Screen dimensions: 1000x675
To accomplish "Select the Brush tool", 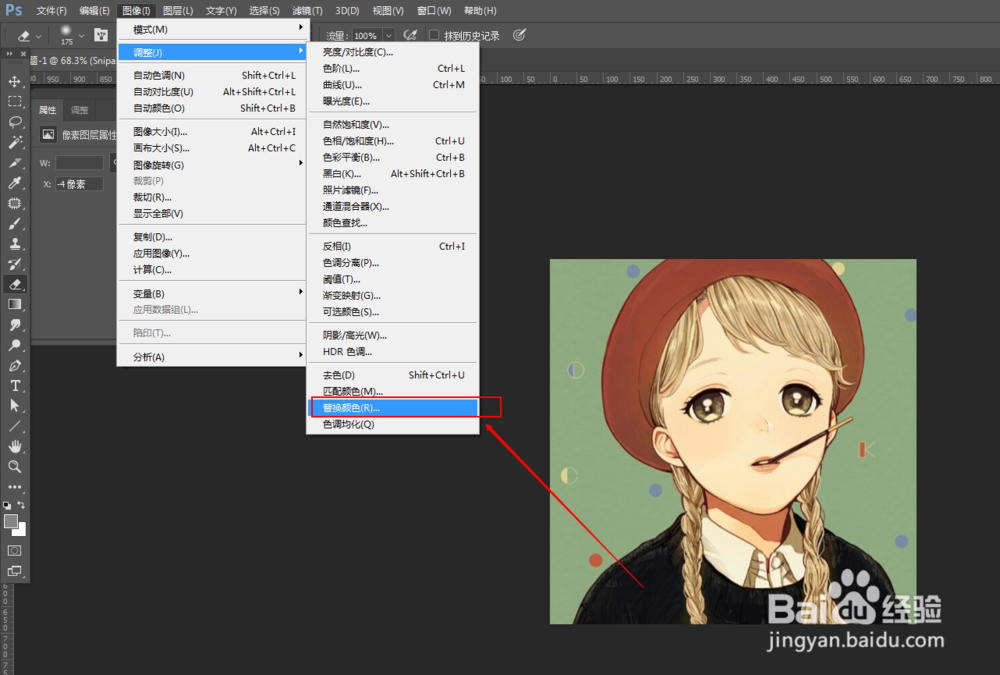I will click(x=14, y=224).
